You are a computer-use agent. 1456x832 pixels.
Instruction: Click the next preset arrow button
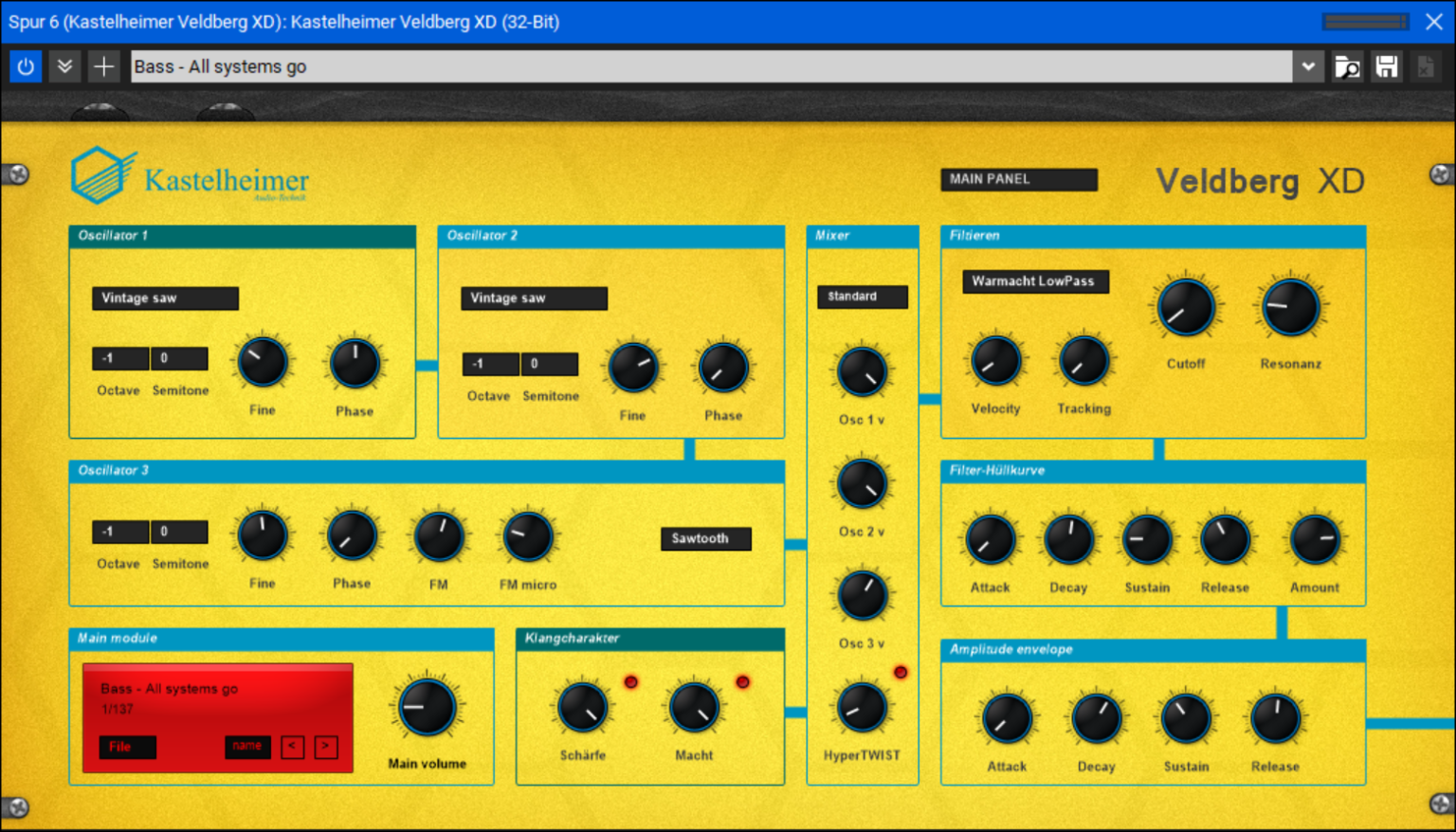pos(325,747)
